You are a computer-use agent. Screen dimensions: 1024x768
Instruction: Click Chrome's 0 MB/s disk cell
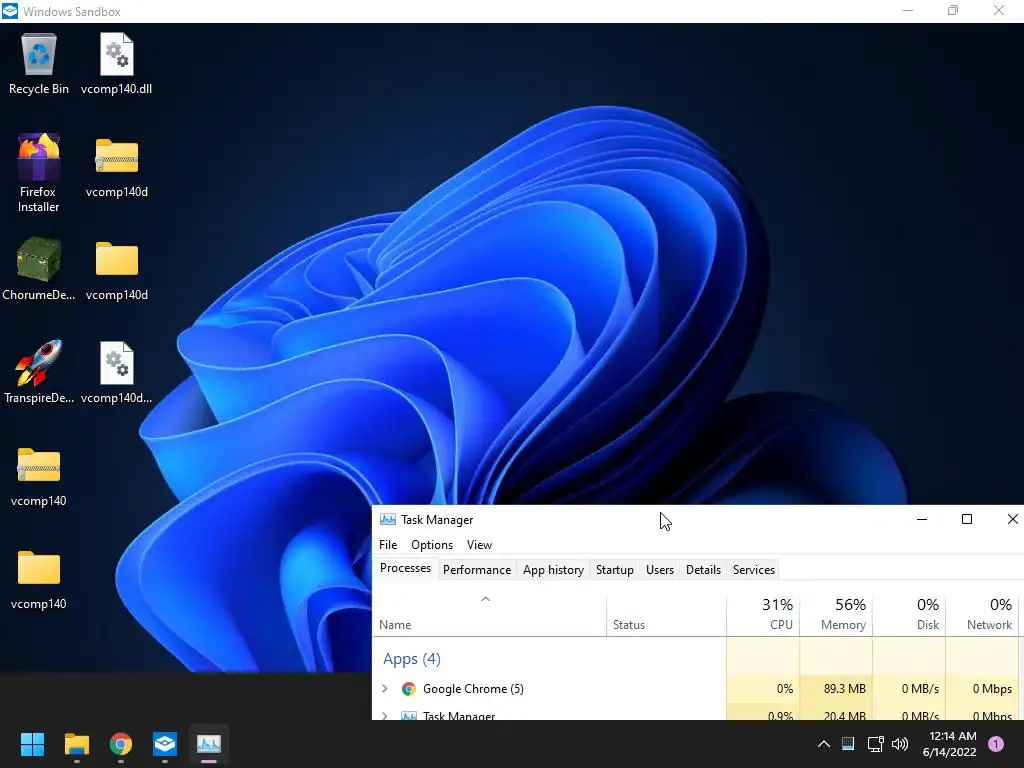click(x=909, y=688)
